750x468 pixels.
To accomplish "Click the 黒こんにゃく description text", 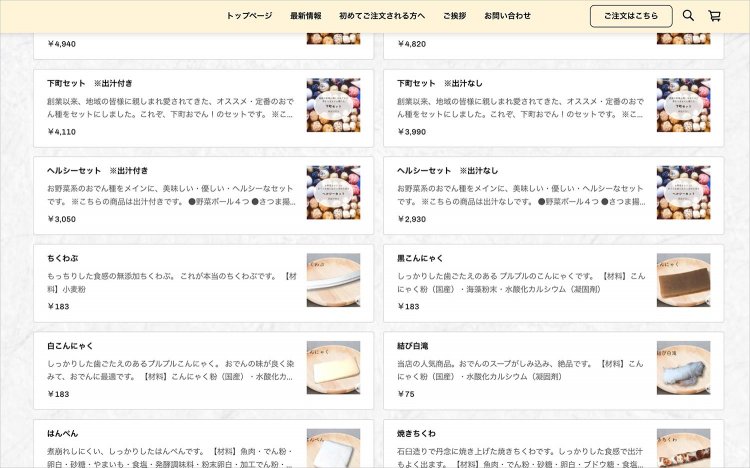I will pyautogui.click(x=521, y=283).
